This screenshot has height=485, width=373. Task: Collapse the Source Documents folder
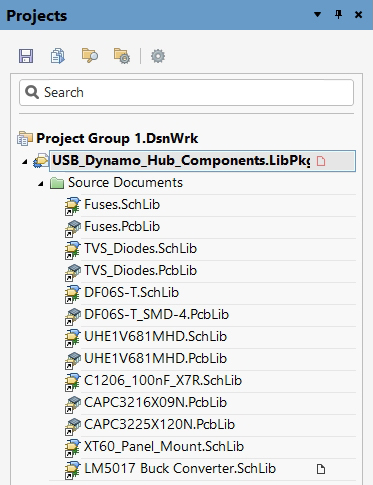pos(41,184)
